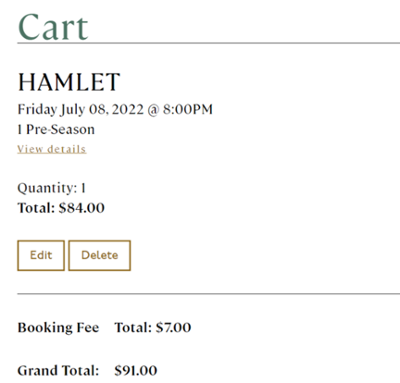Click the Quantity: 1 text

[52, 188]
